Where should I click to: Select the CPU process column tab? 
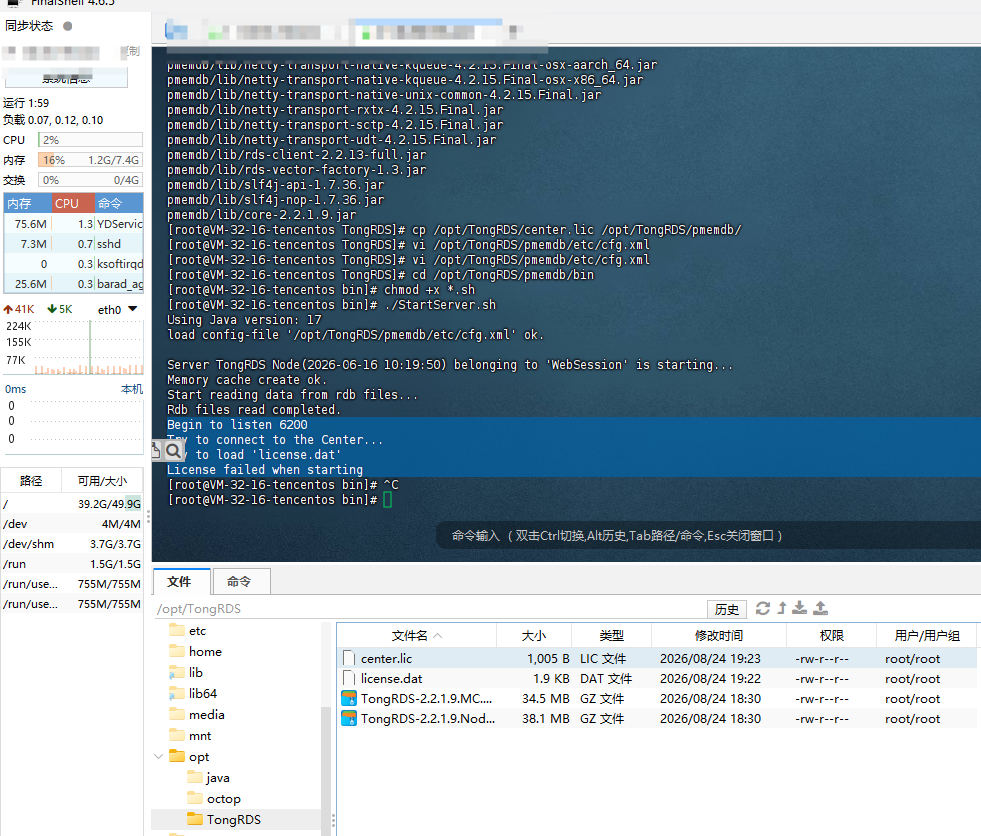73,203
